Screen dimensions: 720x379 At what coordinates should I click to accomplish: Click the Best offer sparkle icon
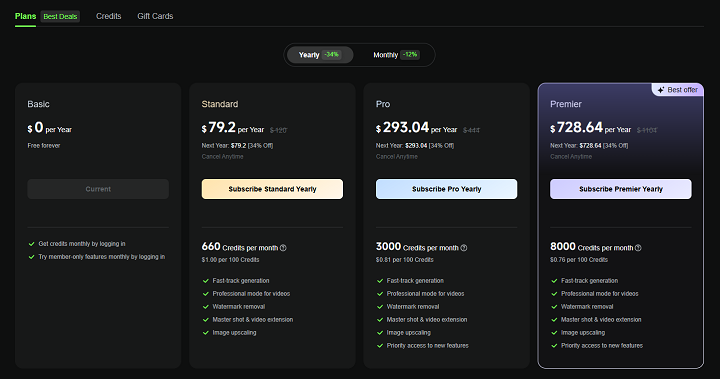pos(661,90)
